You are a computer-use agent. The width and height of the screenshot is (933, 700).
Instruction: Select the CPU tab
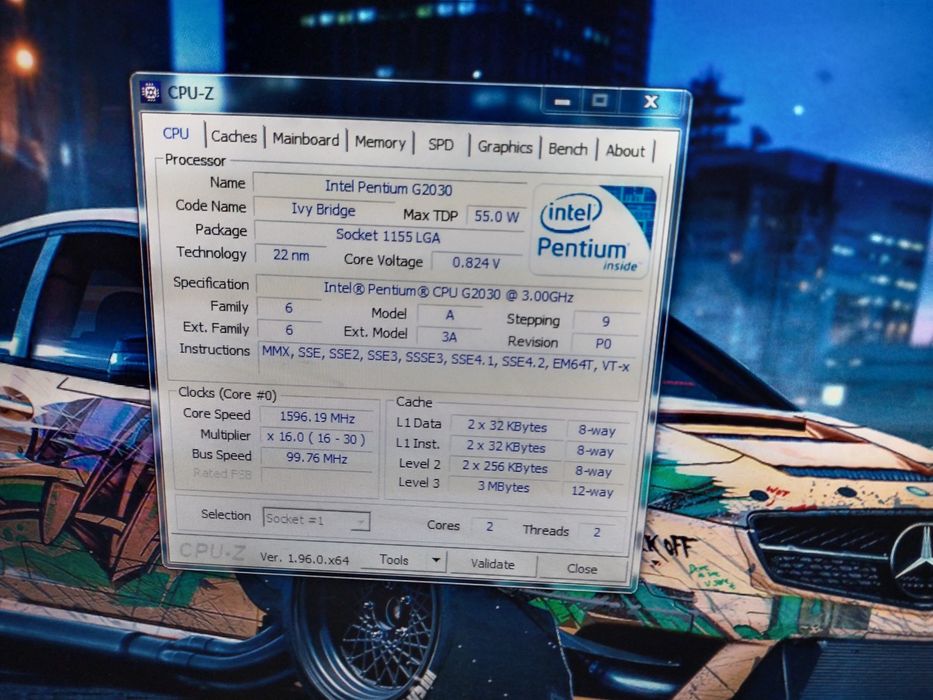[176, 133]
